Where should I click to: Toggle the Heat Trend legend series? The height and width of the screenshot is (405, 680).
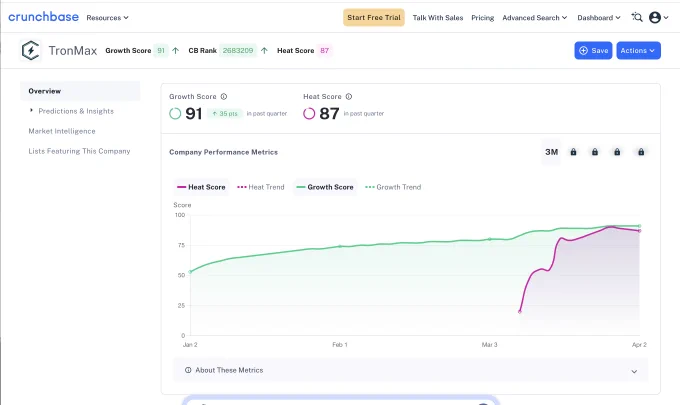[x=261, y=187]
